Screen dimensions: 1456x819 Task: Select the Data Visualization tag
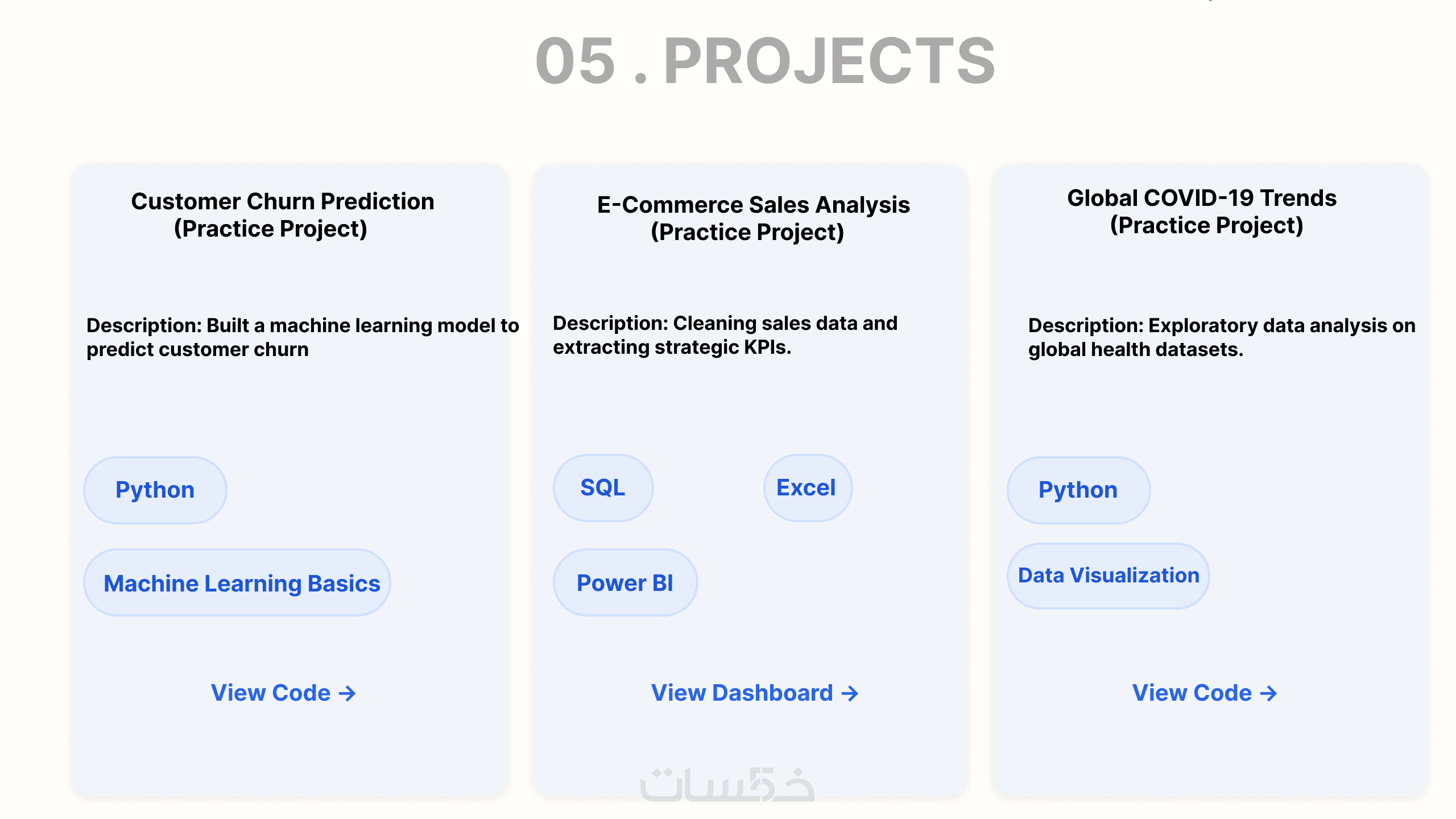(1108, 576)
